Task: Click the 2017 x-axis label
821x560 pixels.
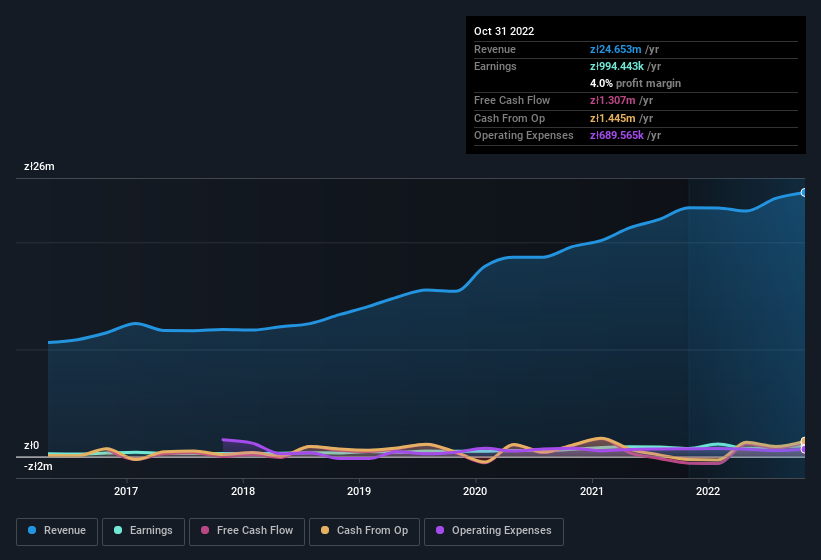Action: (x=126, y=491)
